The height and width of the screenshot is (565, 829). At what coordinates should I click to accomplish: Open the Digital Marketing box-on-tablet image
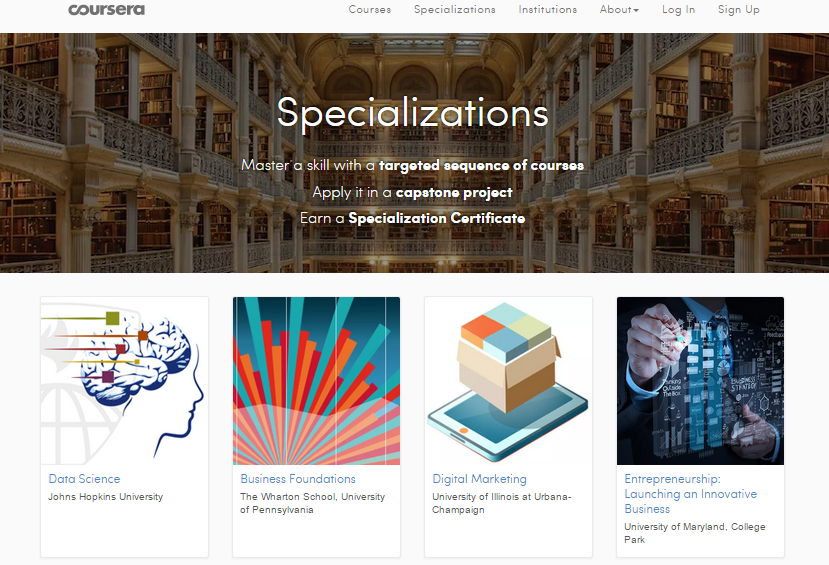click(508, 381)
